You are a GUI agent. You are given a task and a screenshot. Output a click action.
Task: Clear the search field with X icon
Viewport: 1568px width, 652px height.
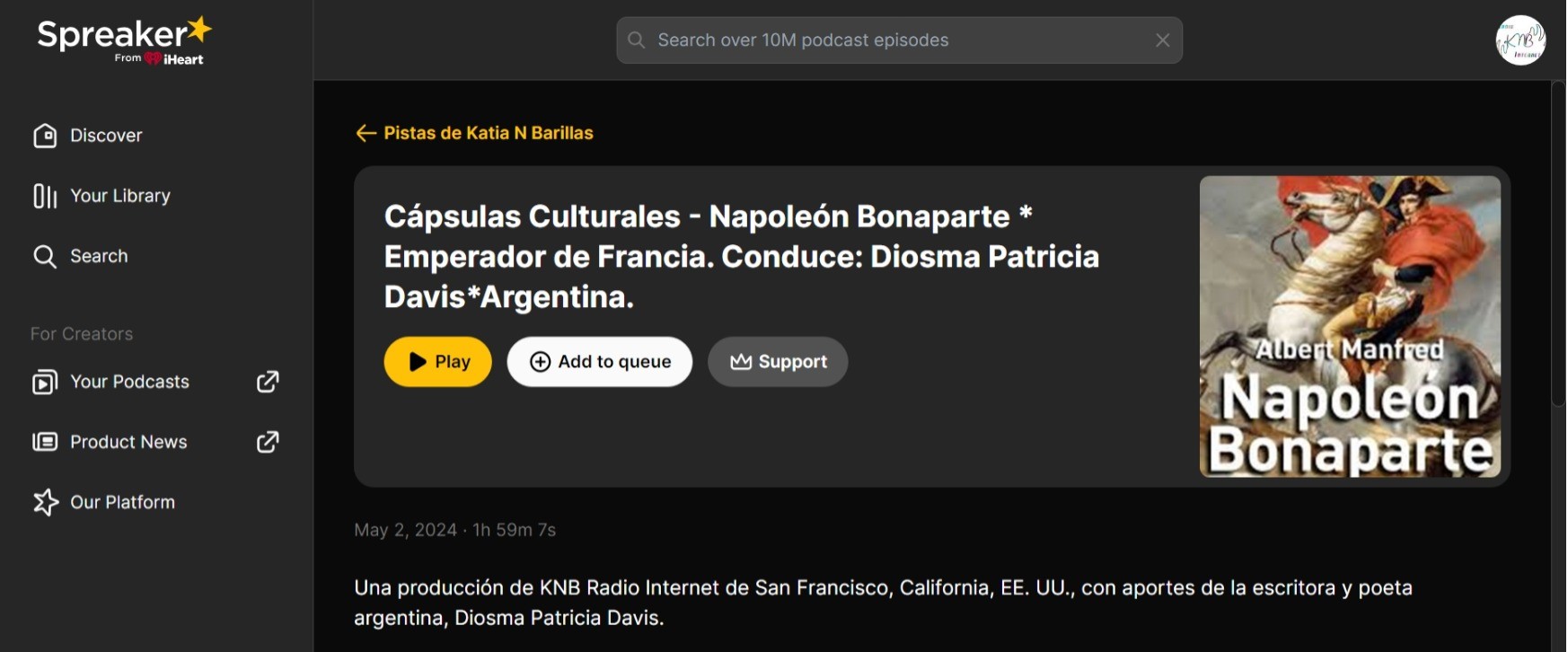point(1162,40)
